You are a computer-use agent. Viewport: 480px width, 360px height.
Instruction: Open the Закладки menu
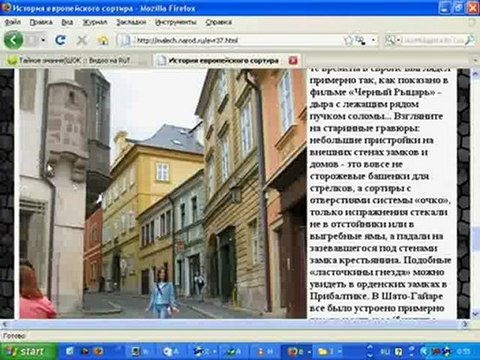click(x=131, y=22)
